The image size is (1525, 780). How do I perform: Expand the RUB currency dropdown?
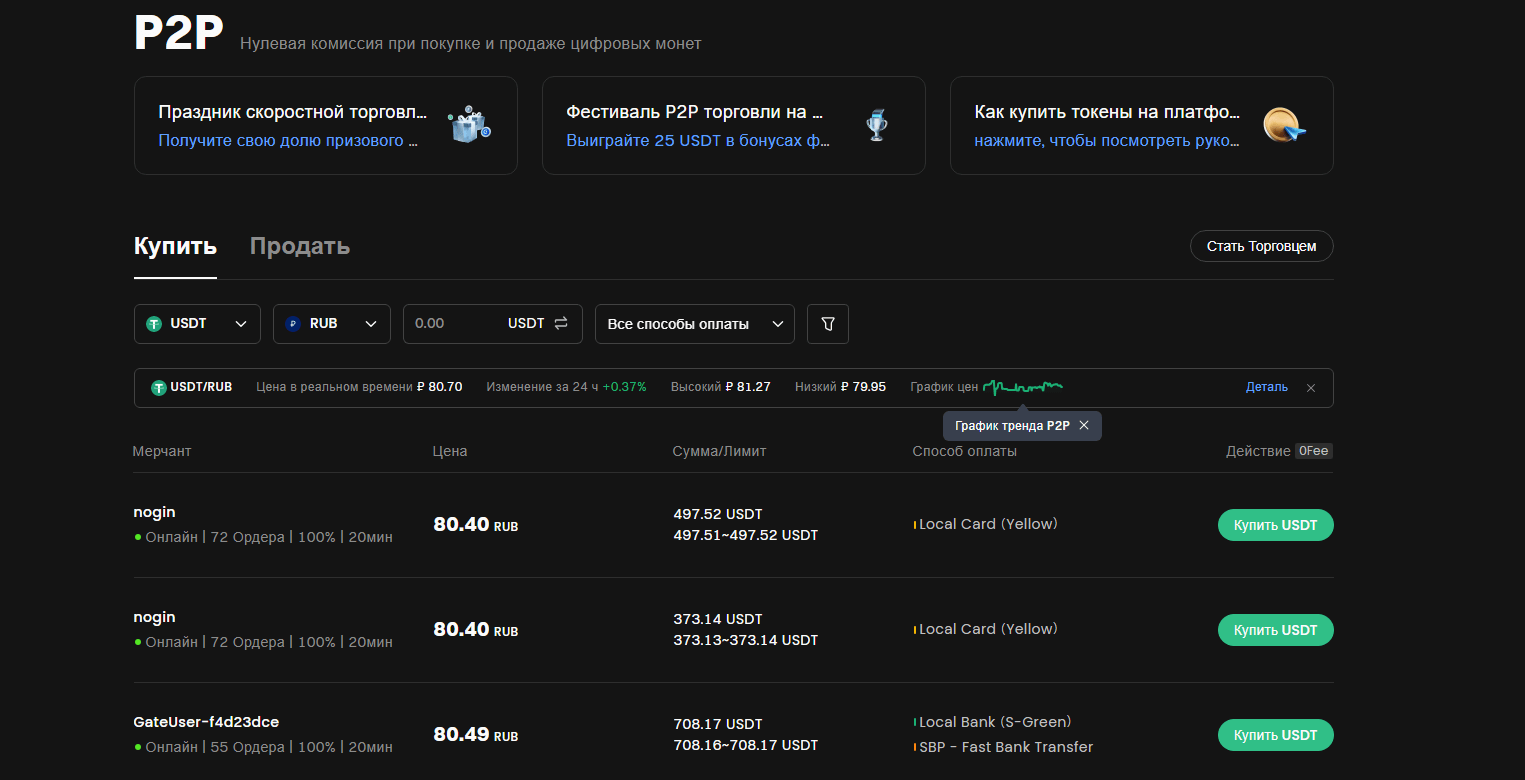click(x=331, y=324)
